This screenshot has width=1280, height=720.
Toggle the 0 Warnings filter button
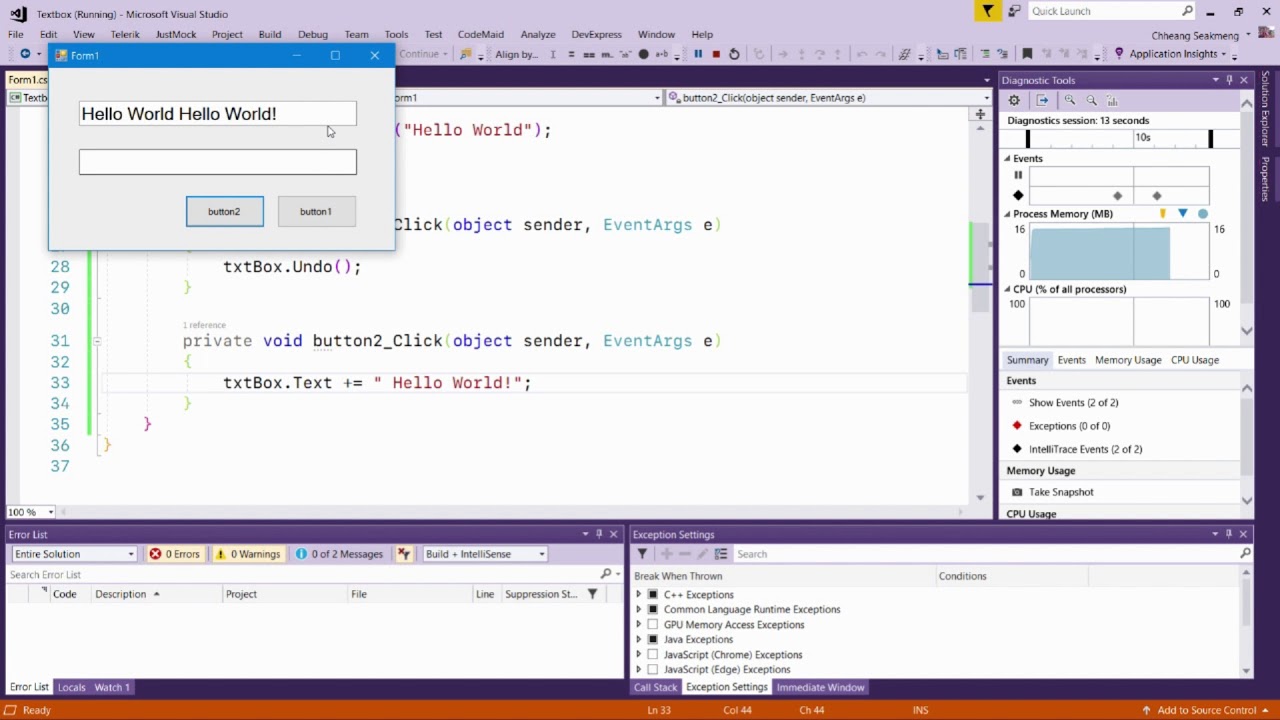point(248,554)
